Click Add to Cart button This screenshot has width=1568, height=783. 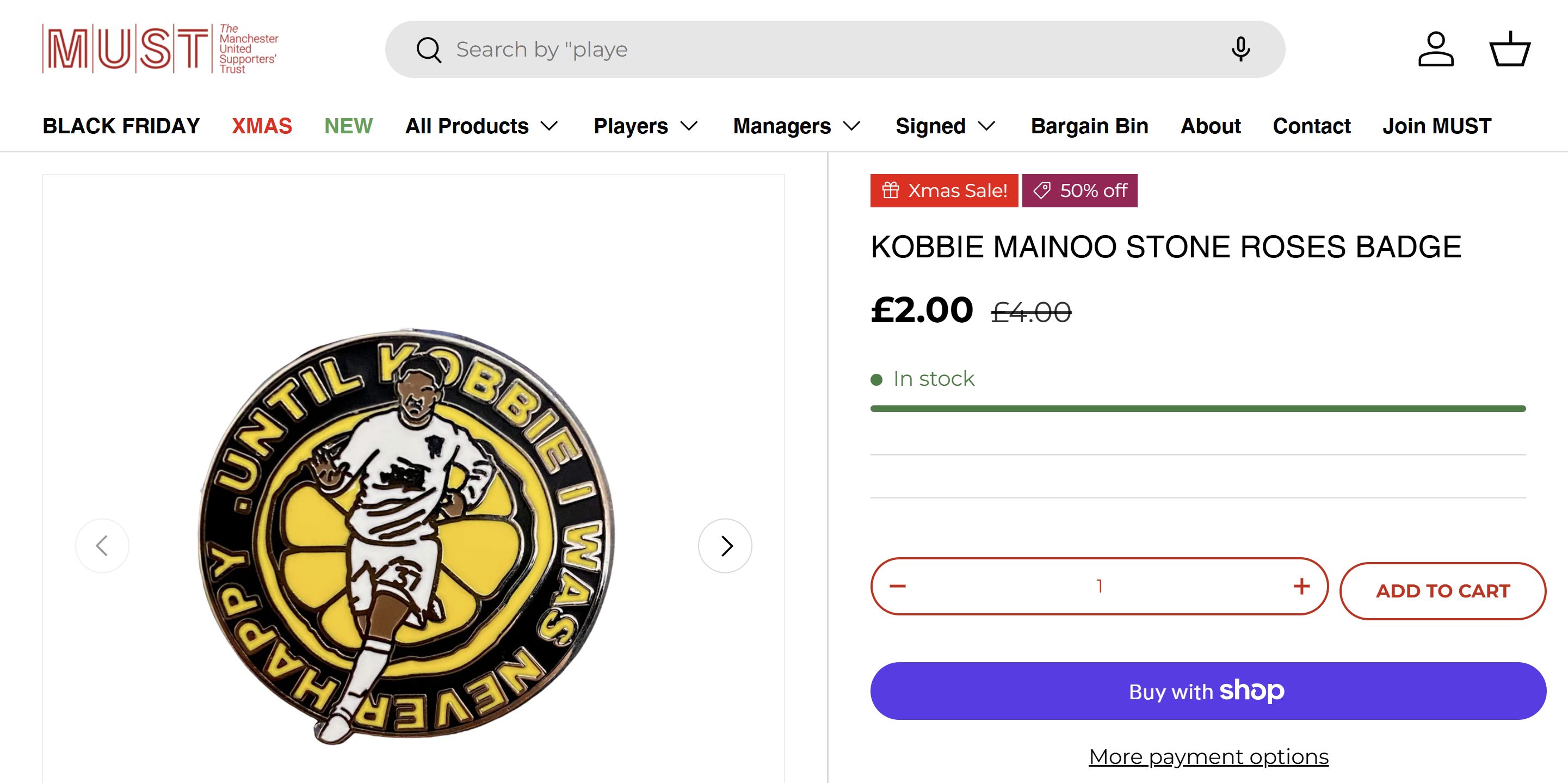[x=1442, y=590]
